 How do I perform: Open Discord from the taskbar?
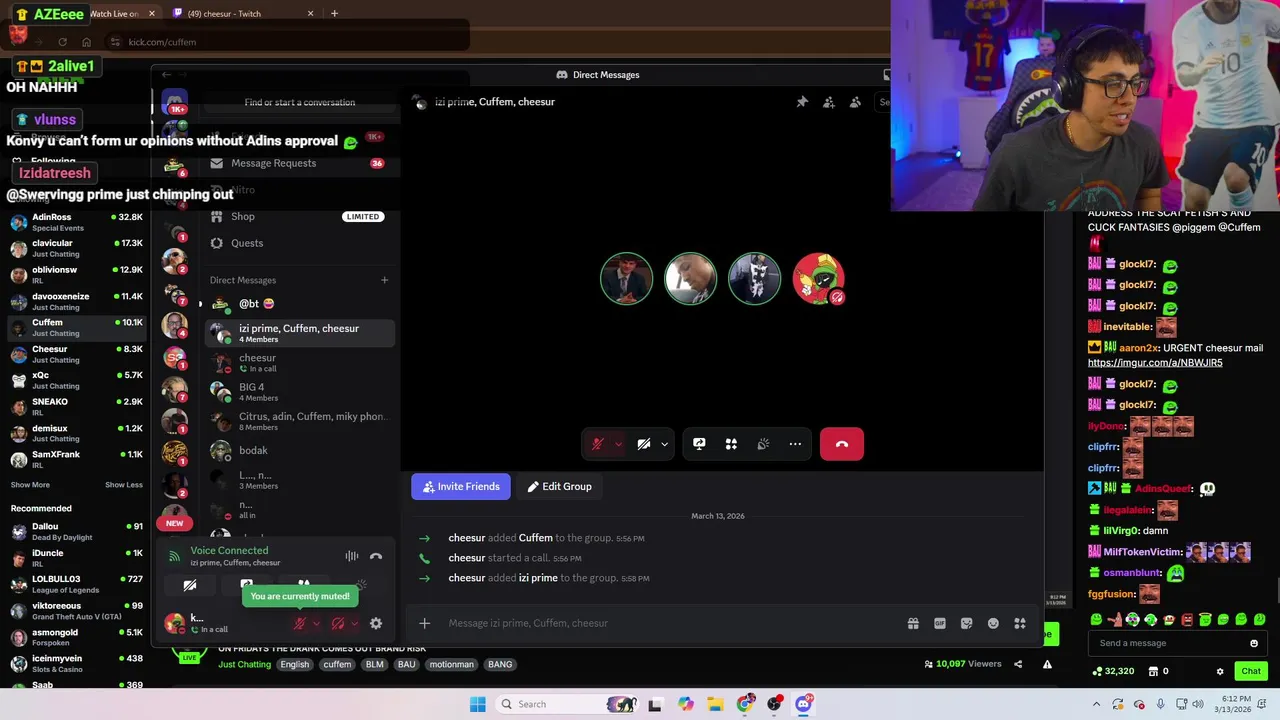point(803,704)
